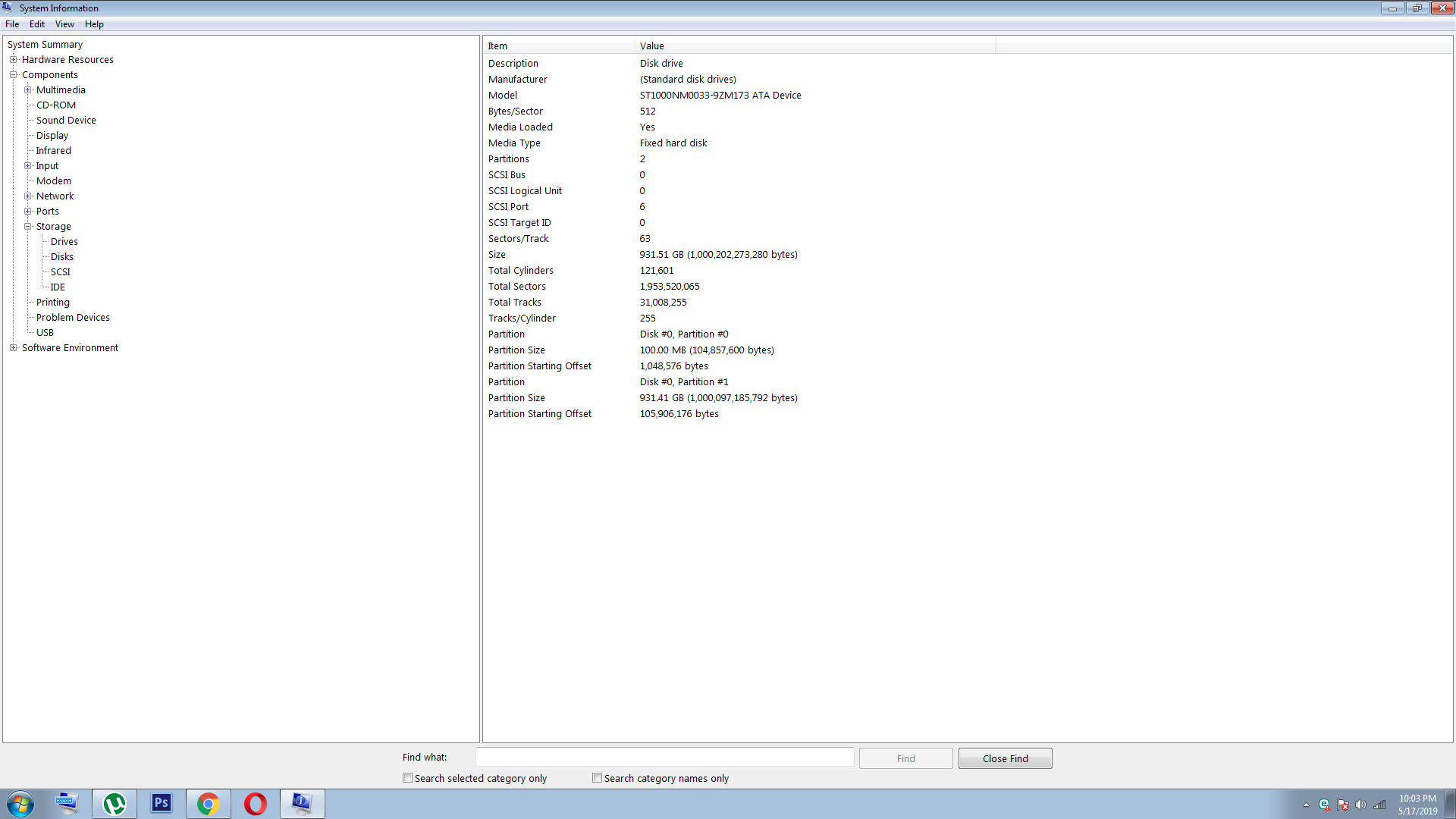This screenshot has height=819, width=1456.
Task: Open Opera browser from the taskbar
Action: coord(256,803)
